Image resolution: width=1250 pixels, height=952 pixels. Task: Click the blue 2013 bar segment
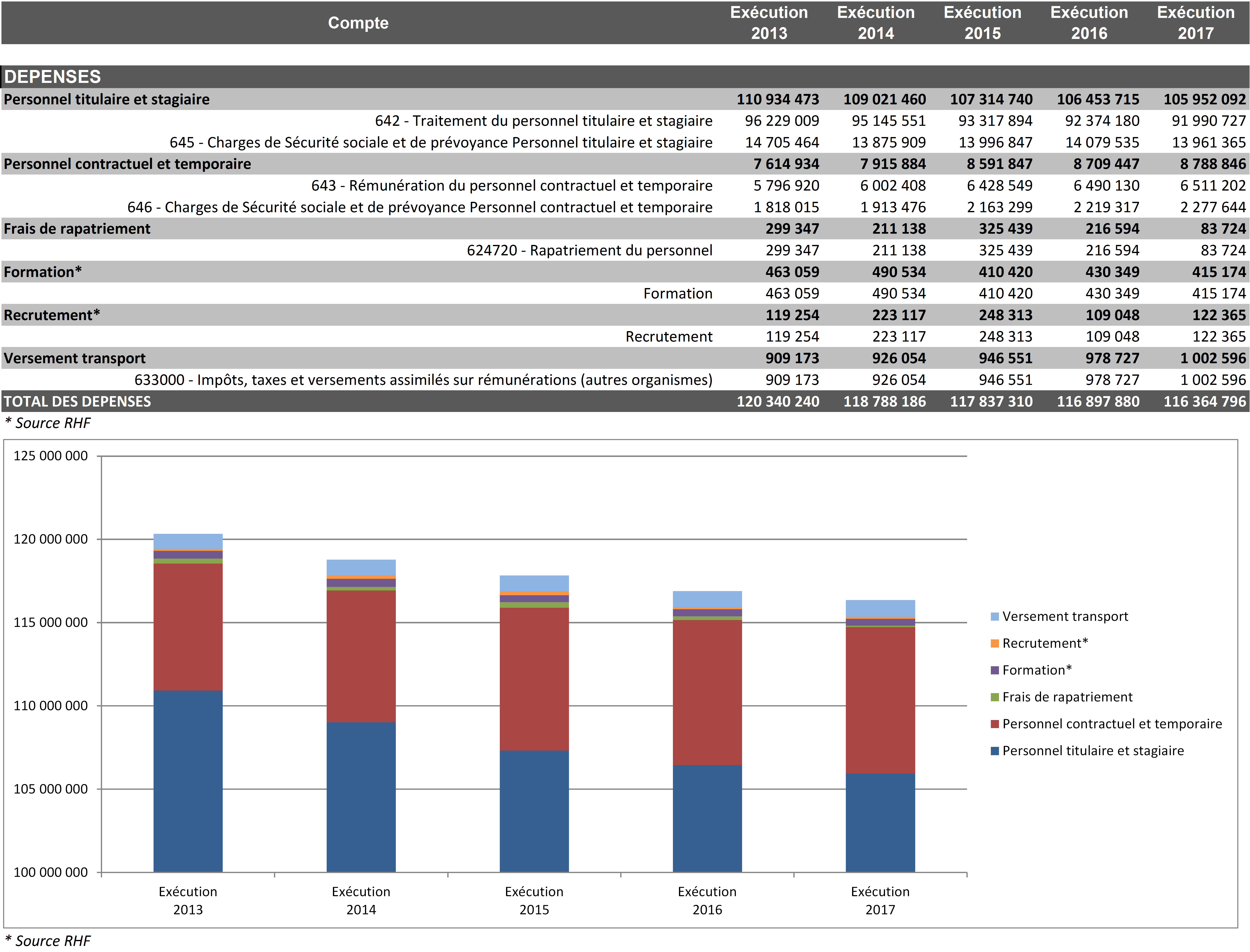pos(188,780)
